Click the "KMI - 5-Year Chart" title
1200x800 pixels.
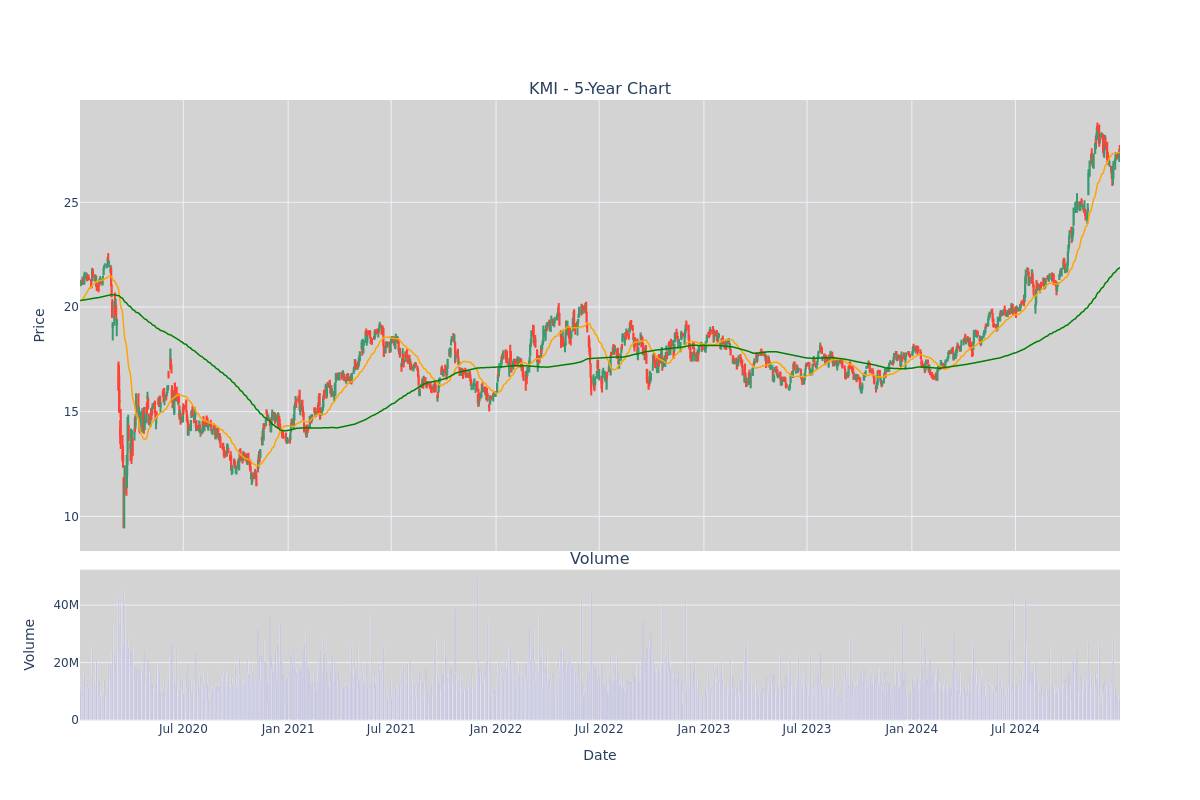tap(600, 89)
